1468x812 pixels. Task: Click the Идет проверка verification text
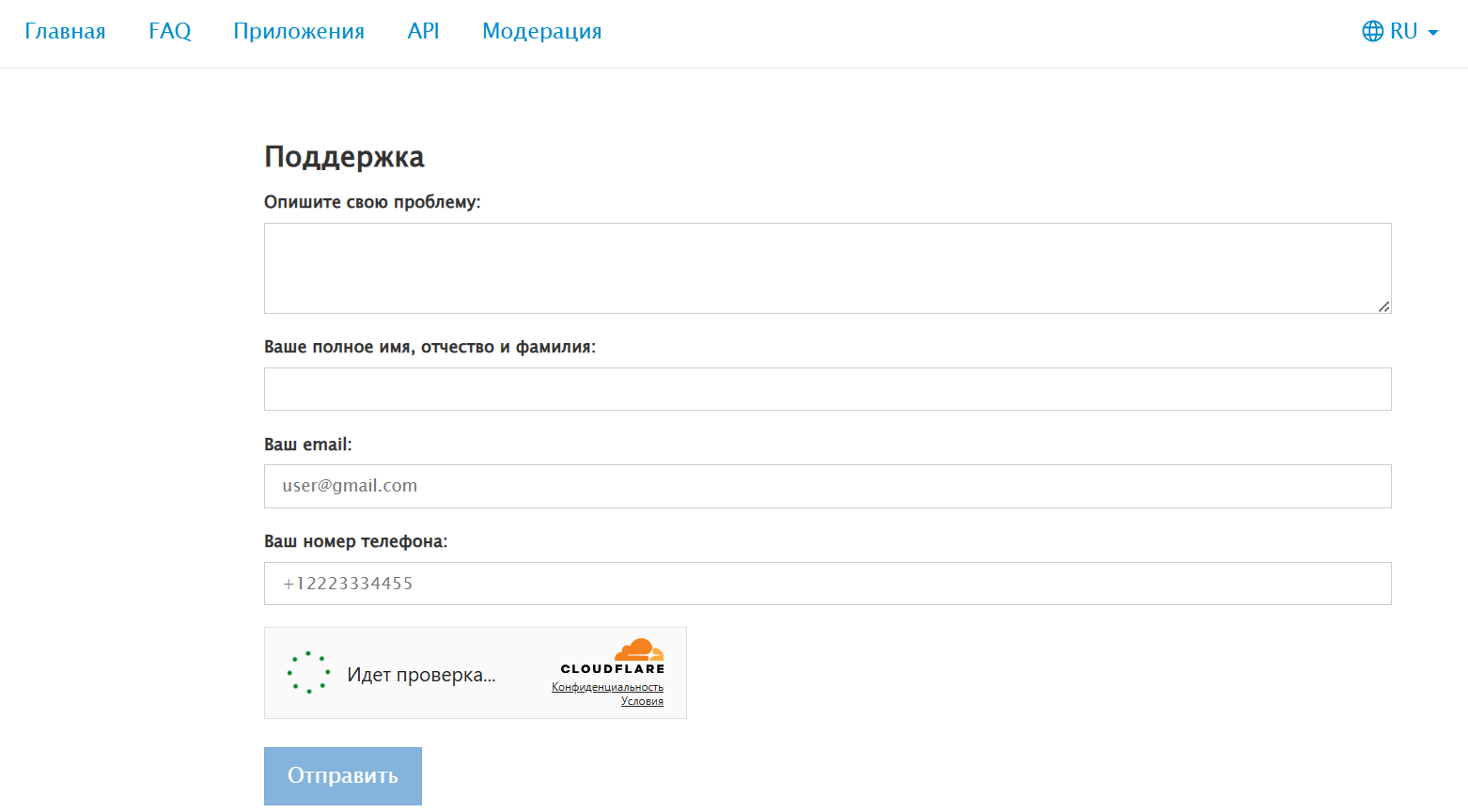coord(421,675)
